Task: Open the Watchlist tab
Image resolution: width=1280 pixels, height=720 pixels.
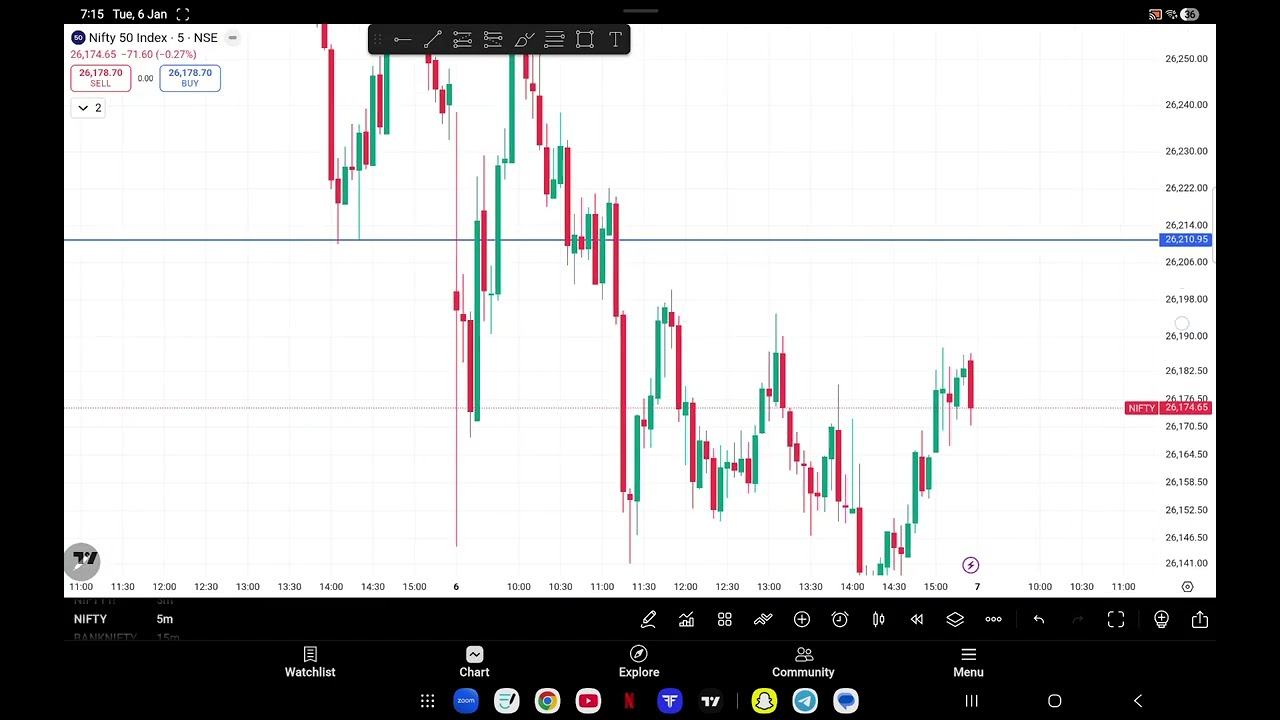Action: (310, 662)
